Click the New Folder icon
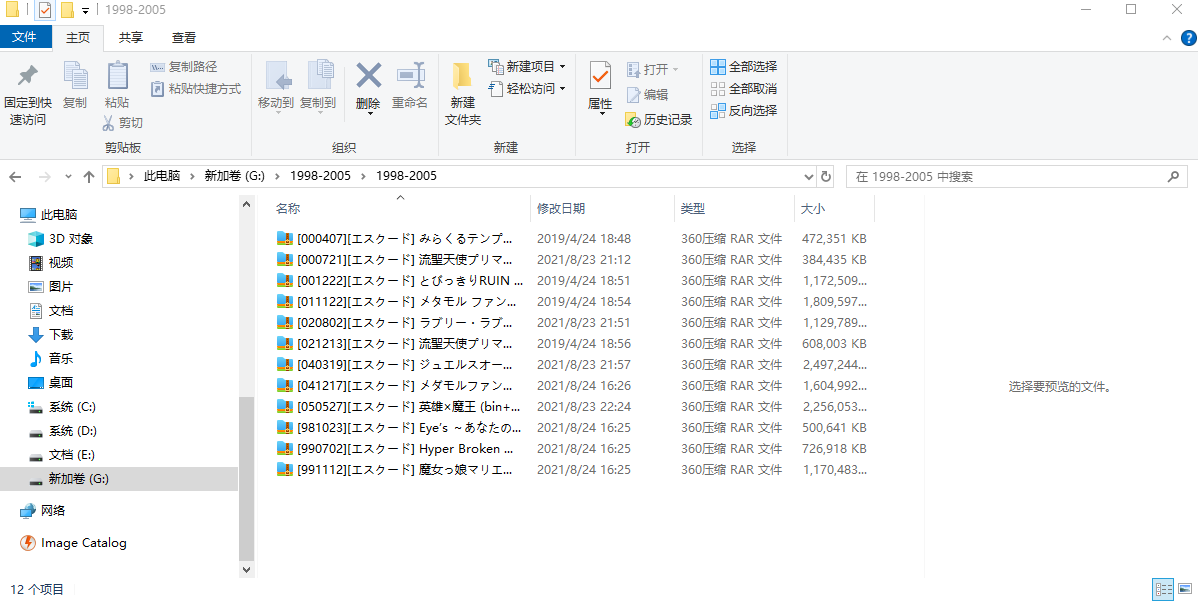The image size is (1198, 601). (462, 77)
